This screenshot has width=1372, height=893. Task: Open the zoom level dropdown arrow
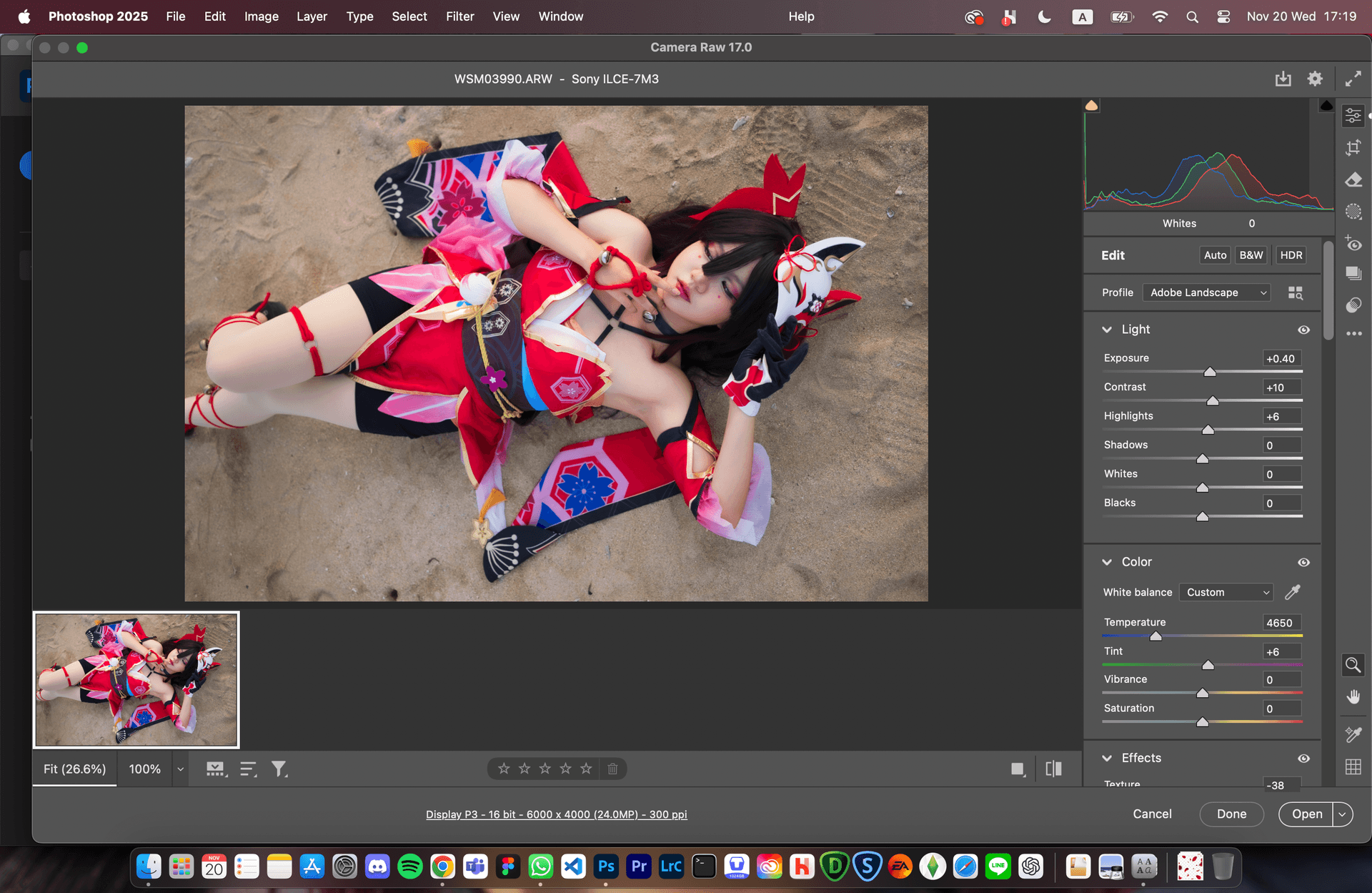pos(180,769)
